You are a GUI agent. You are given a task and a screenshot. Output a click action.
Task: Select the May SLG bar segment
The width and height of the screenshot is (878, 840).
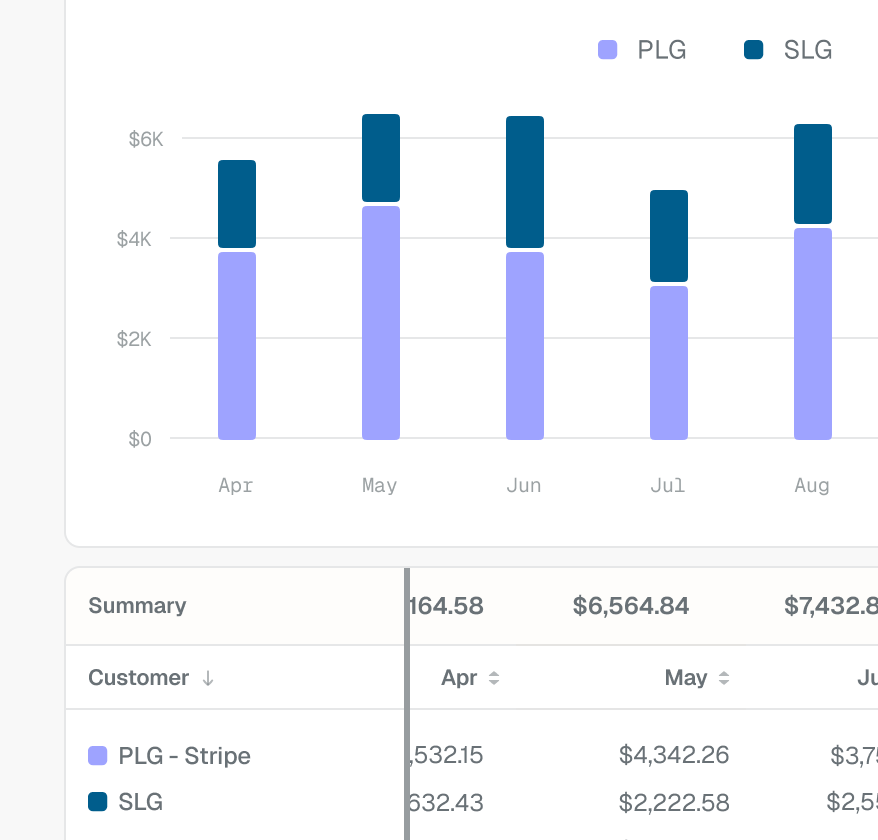point(381,158)
